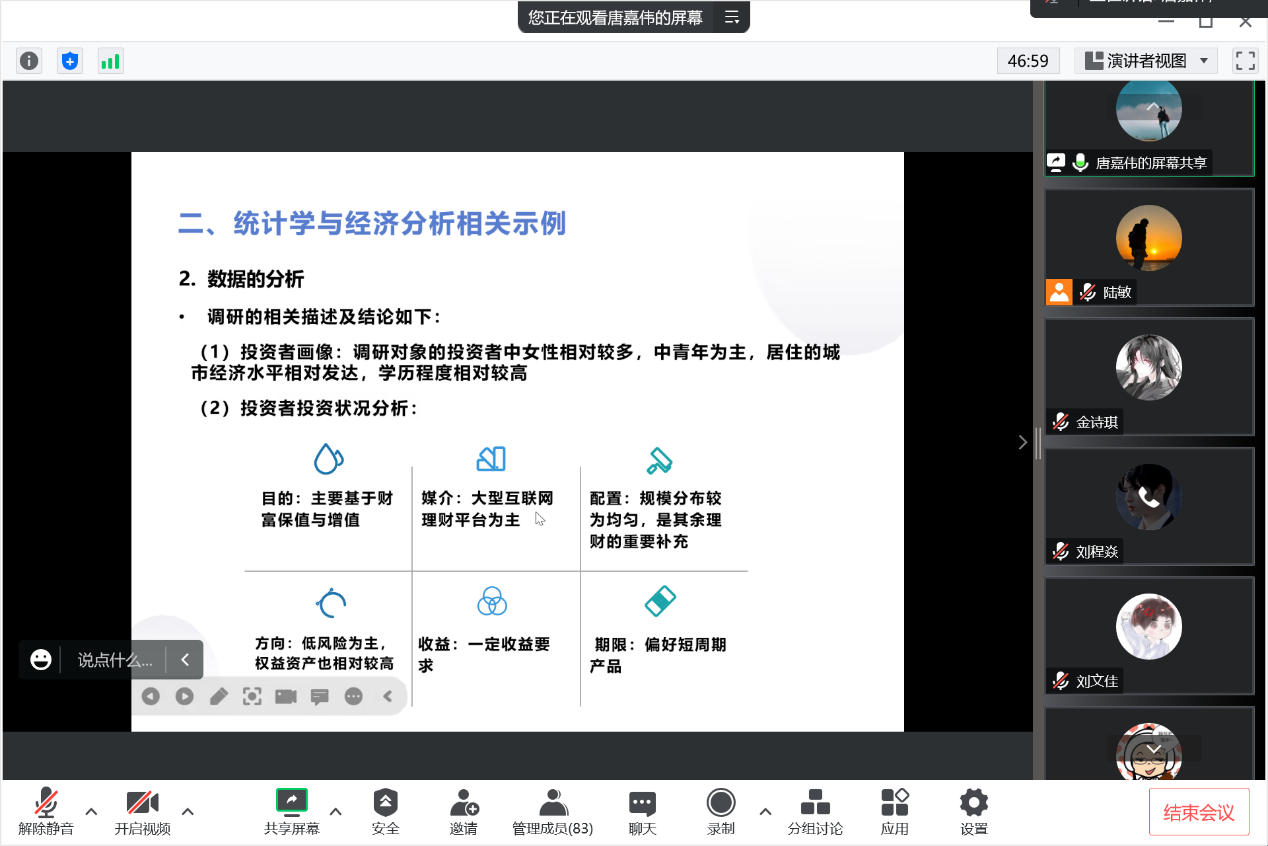Enter full screen mode
The width and height of the screenshot is (1268, 846).
(1245, 61)
